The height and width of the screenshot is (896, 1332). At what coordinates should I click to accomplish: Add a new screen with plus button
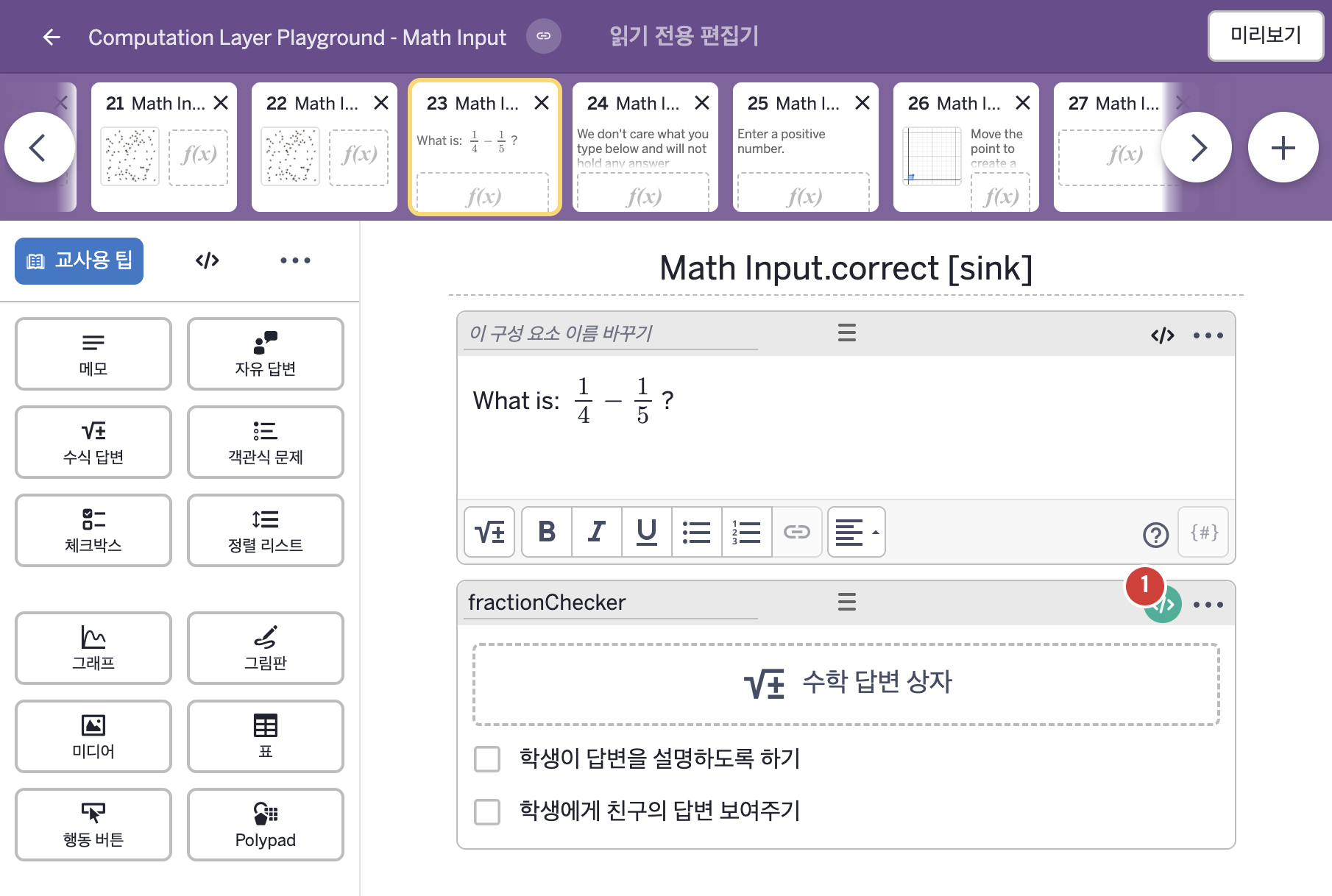click(x=1283, y=147)
